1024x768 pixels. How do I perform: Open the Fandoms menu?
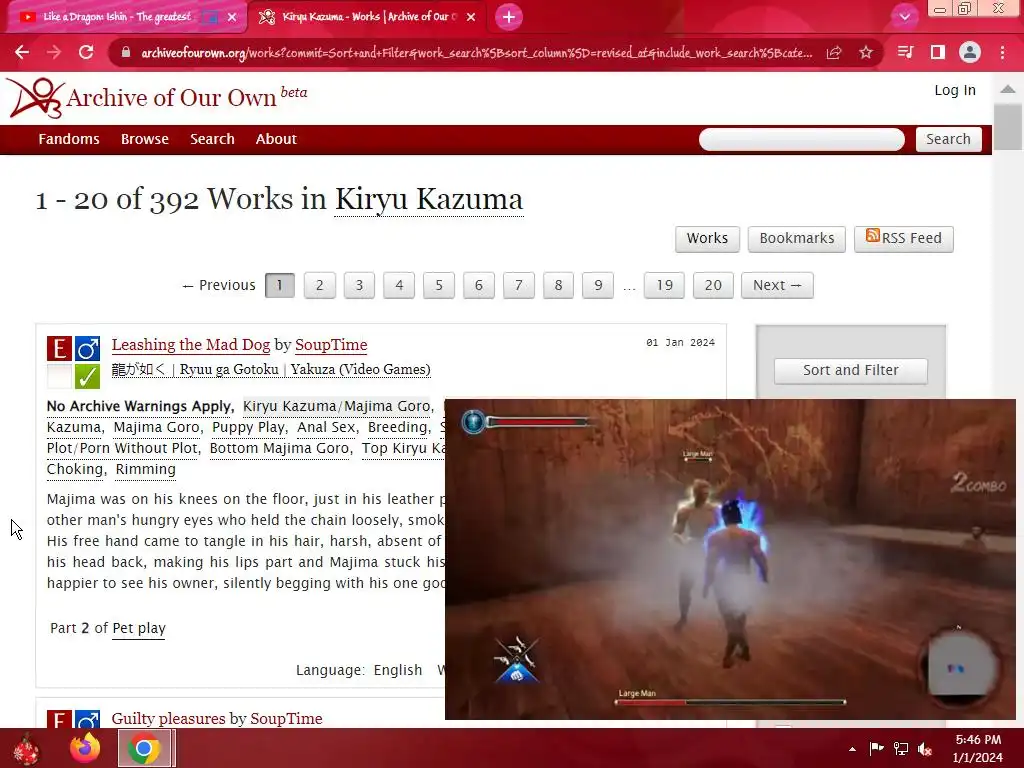point(69,139)
